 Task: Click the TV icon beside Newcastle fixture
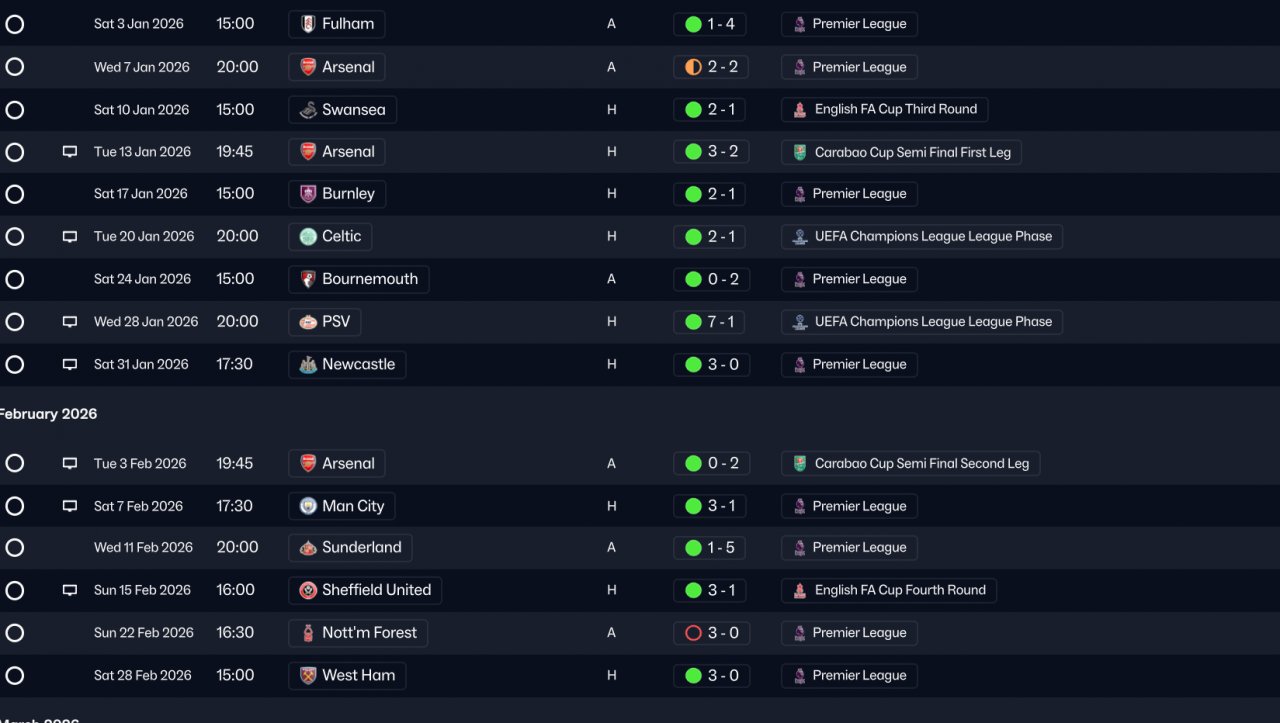tap(70, 365)
